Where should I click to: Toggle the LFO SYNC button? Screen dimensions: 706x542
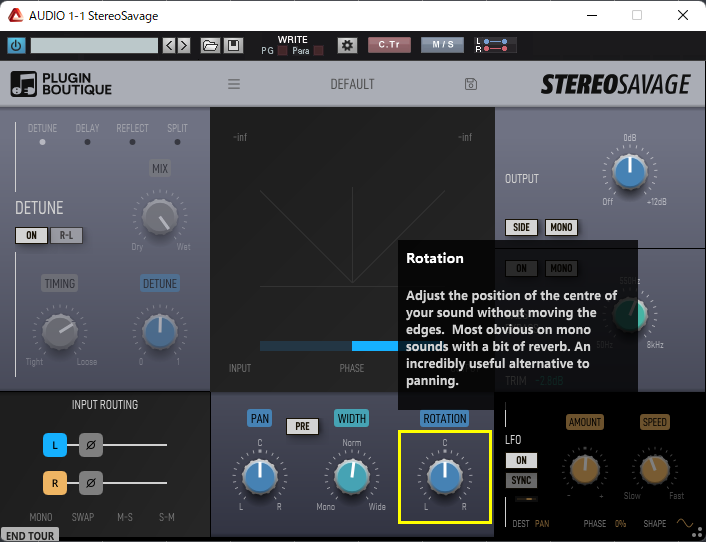coord(521,480)
